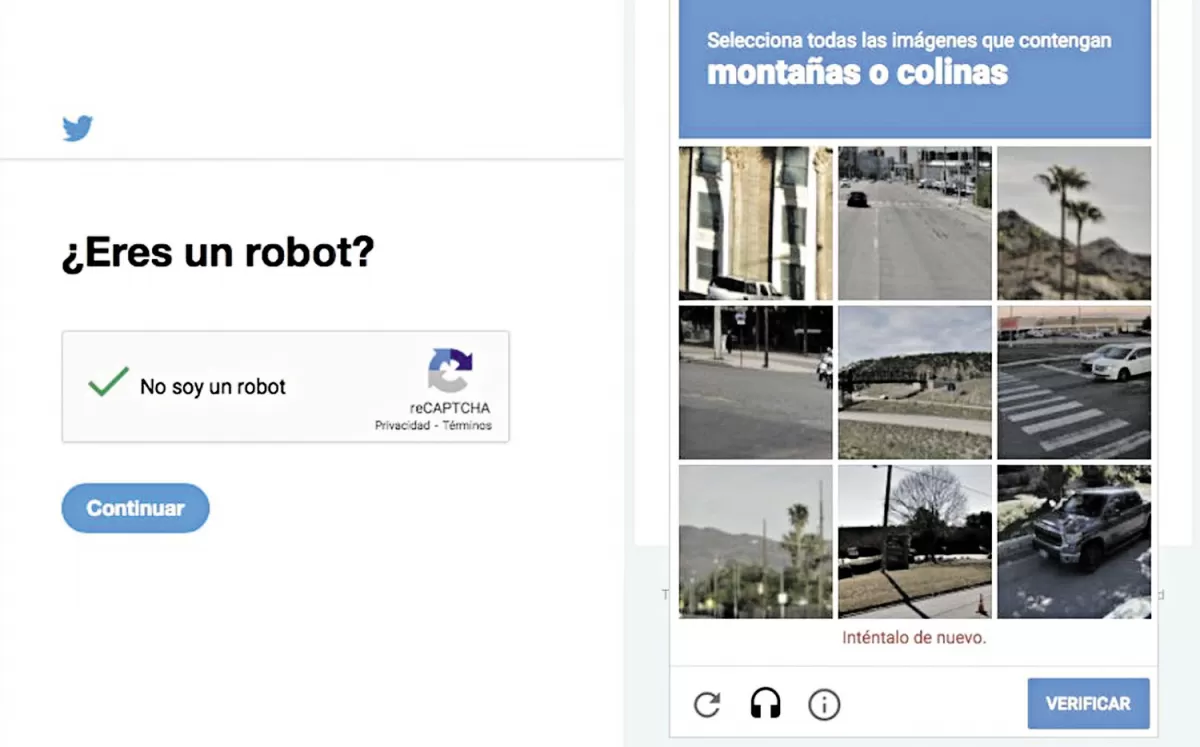Select the building facade image tile
This screenshot has width=1200, height=747.
click(755, 223)
